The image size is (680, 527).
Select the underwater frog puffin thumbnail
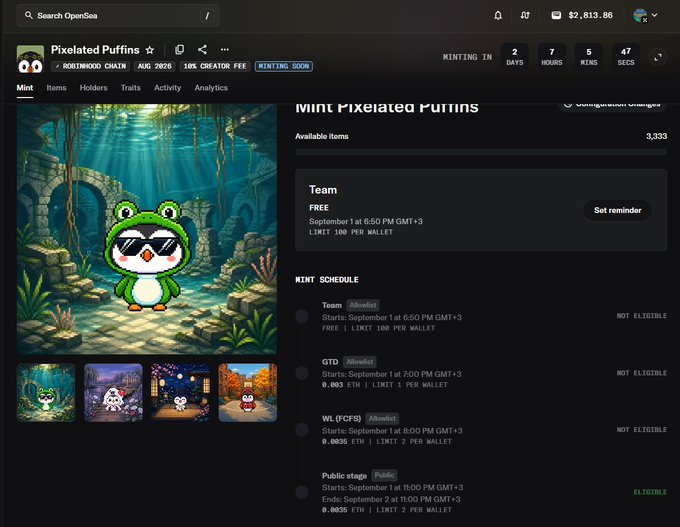pyautogui.click(x=46, y=393)
